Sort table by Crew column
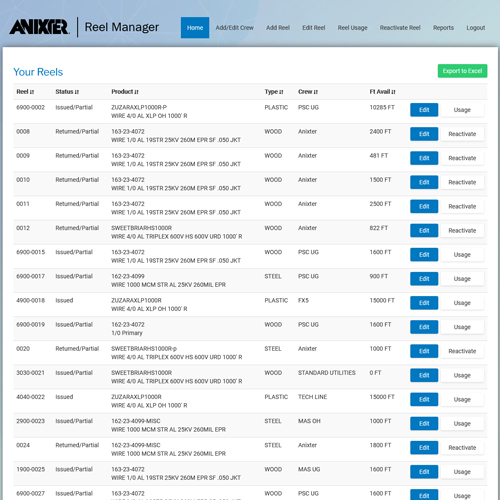The height and width of the screenshot is (500, 500). pyautogui.click(x=308, y=92)
